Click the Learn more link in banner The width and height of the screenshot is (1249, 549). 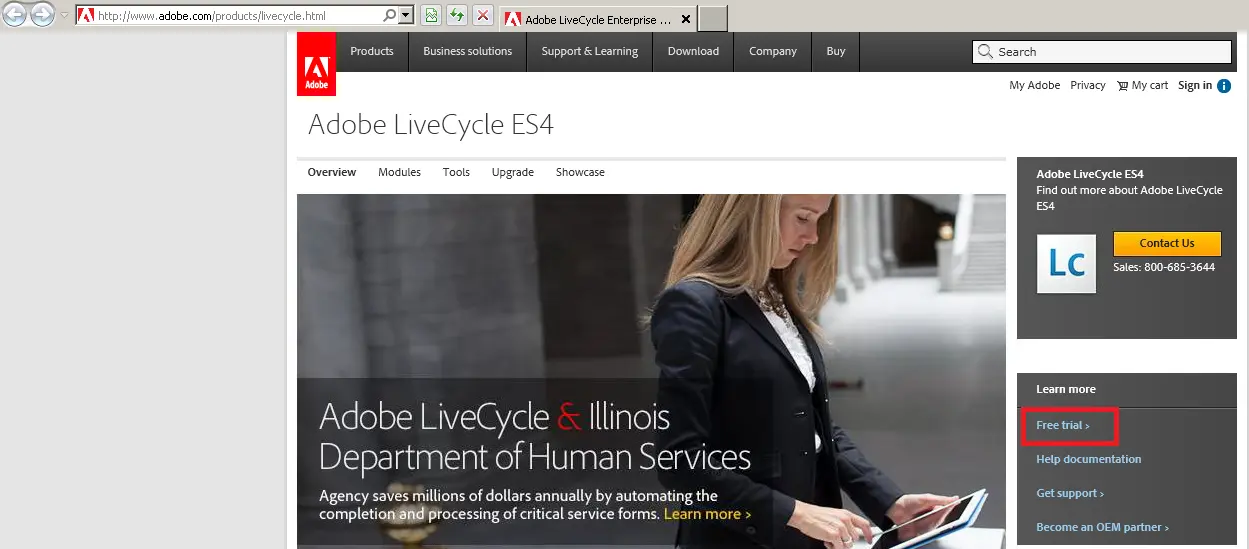707,514
